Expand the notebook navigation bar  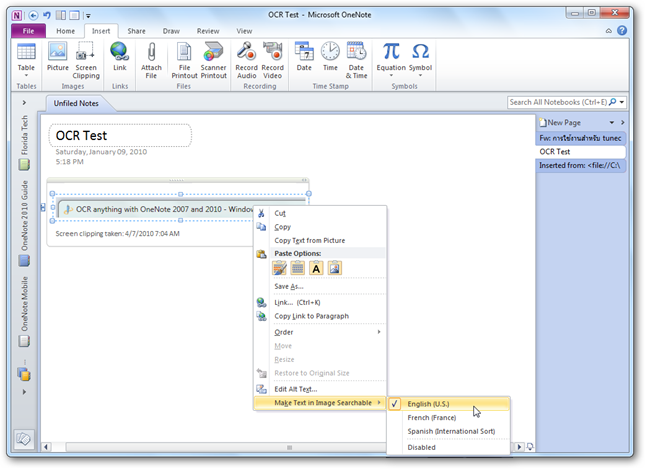pos(24,102)
